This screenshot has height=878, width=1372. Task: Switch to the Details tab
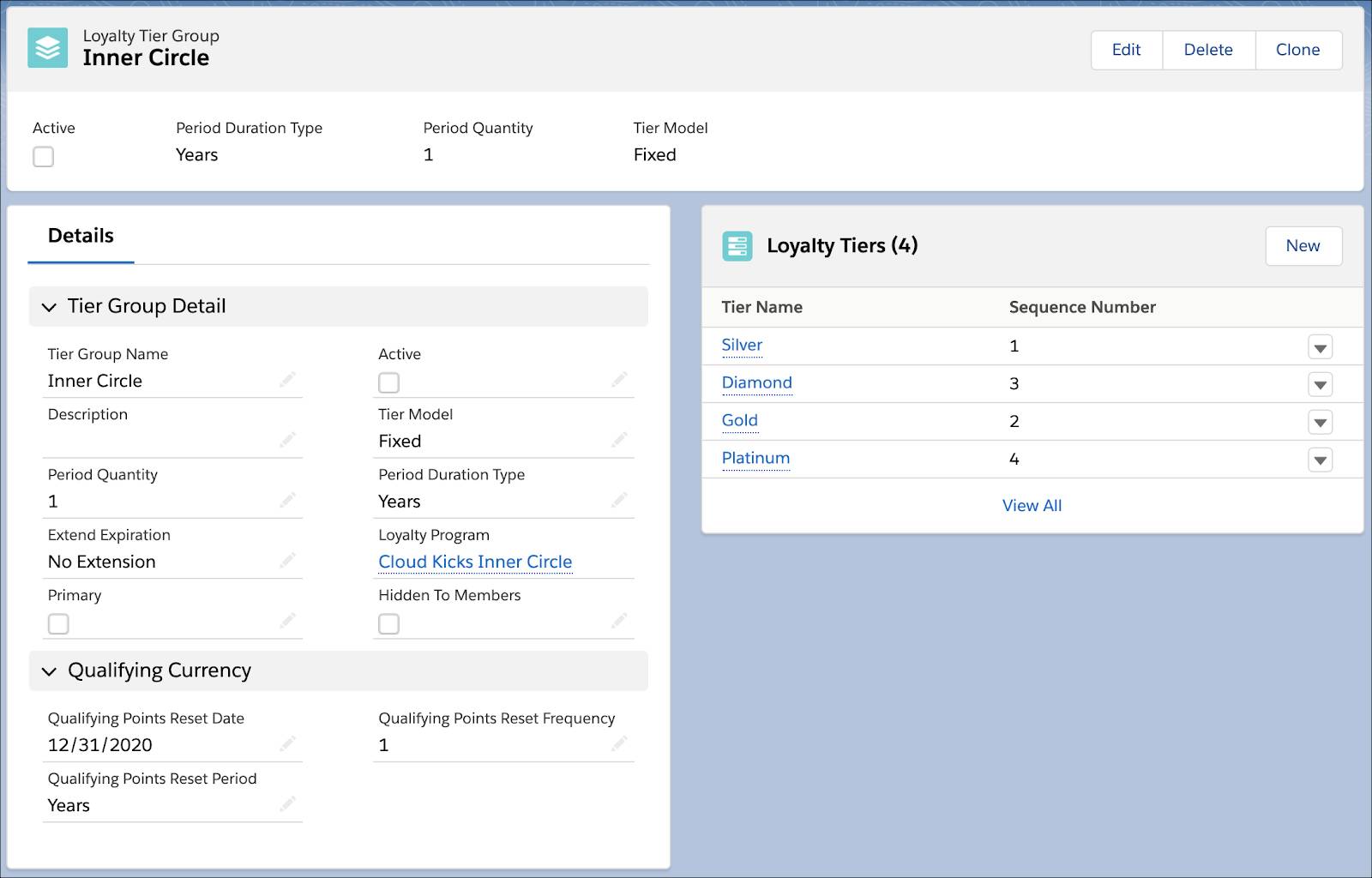(81, 235)
